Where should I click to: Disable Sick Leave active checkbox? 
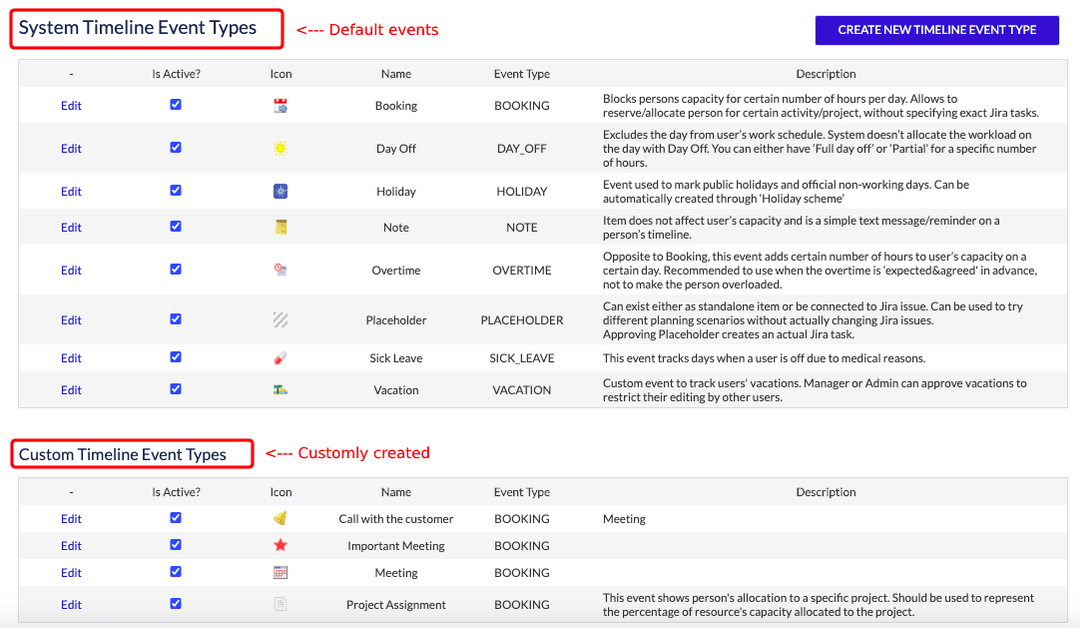[176, 357]
